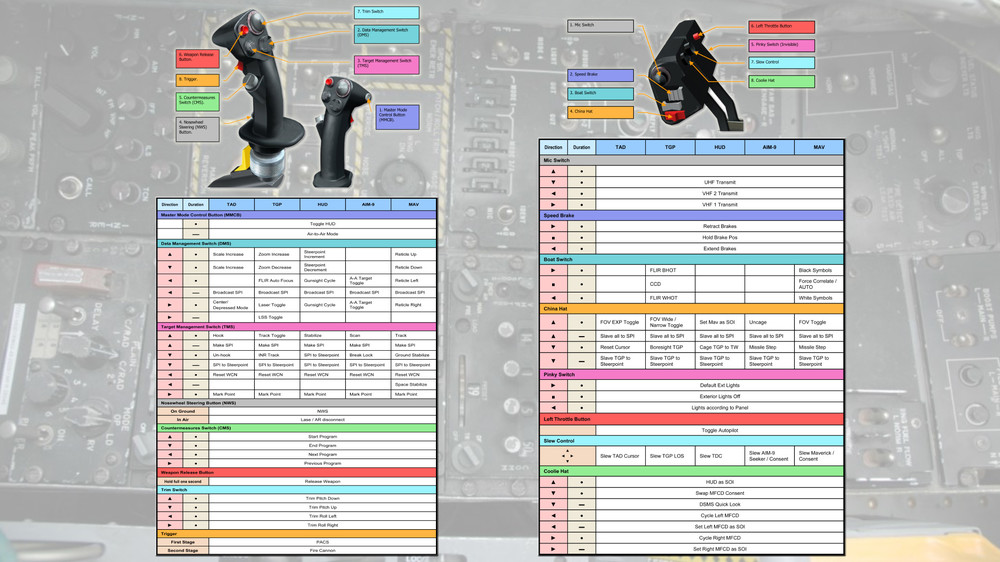
Task: Click the 'Fire Cannon' cell
Action: click(x=323, y=551)
